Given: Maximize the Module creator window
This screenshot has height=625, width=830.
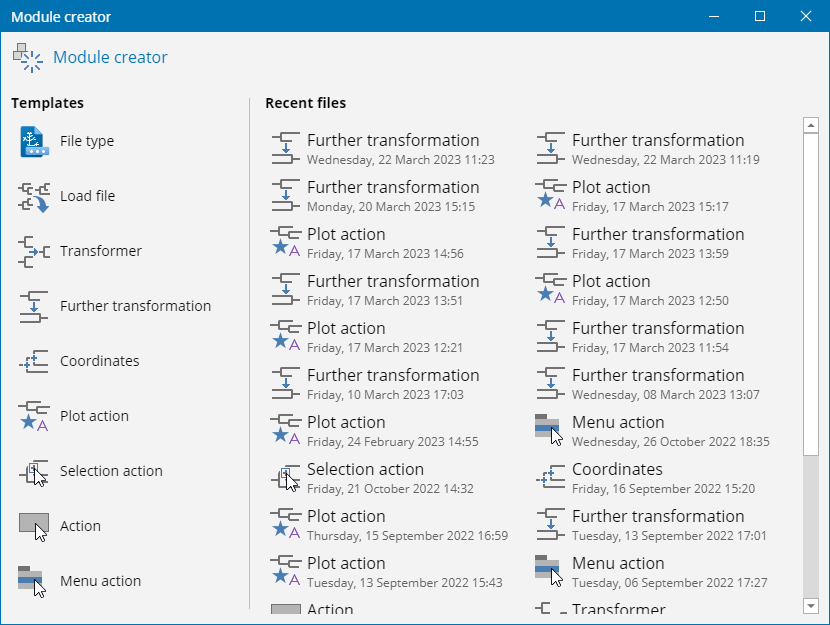Looking at the screenshot, I should (x=759, y=16).
